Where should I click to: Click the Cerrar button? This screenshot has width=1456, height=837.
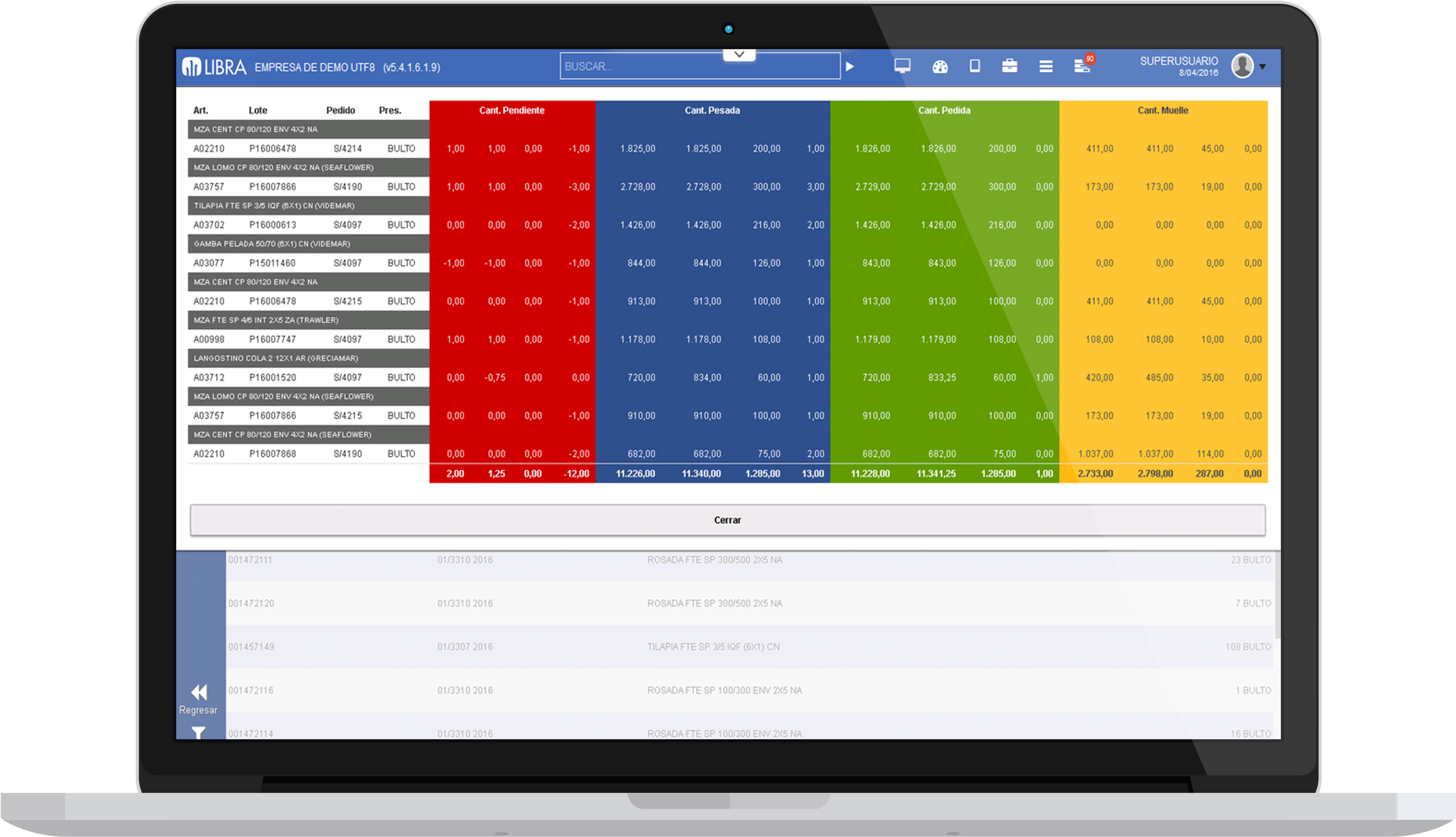coord(728,520)
